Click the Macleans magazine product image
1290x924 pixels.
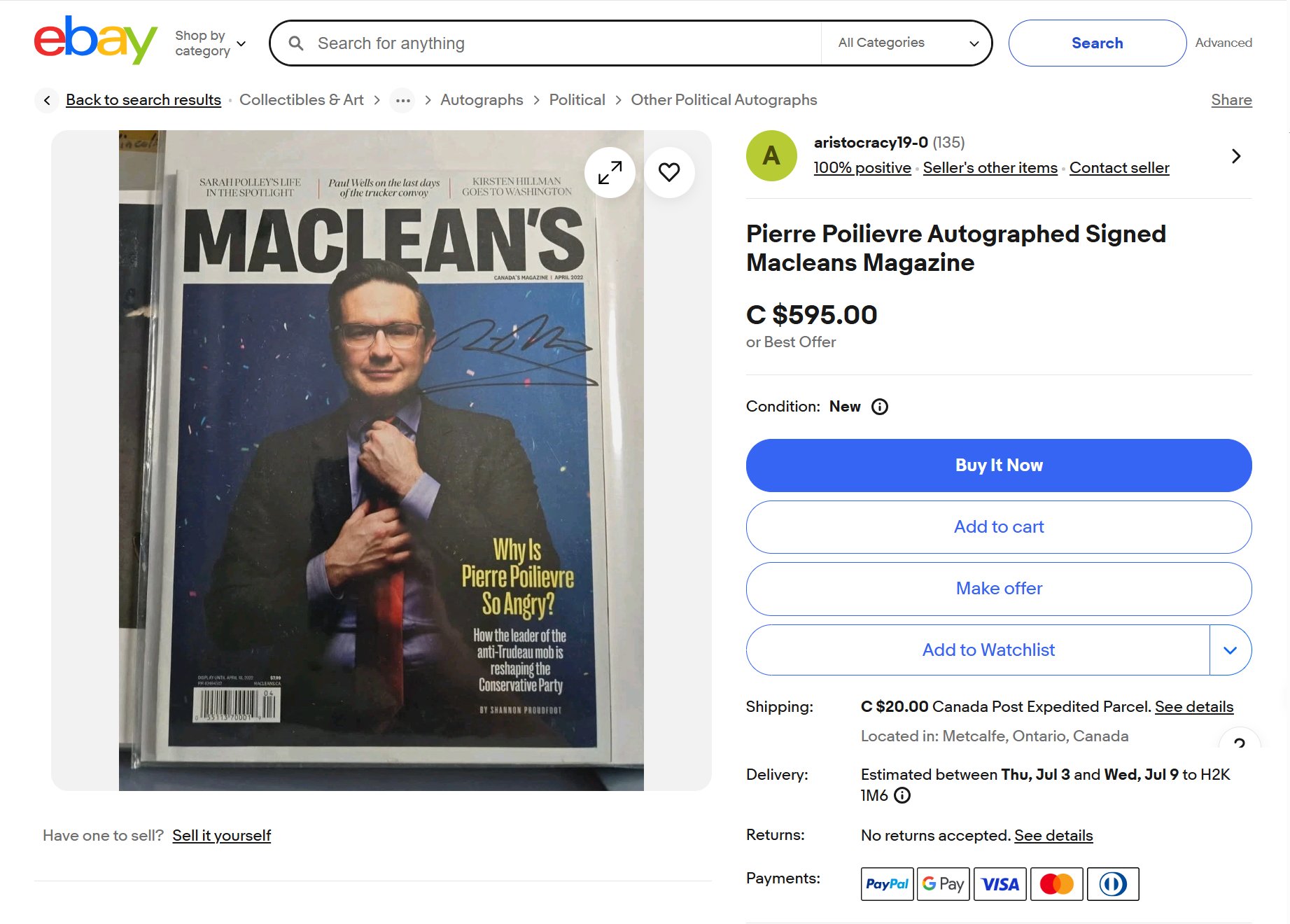click(x=381, y=461)
